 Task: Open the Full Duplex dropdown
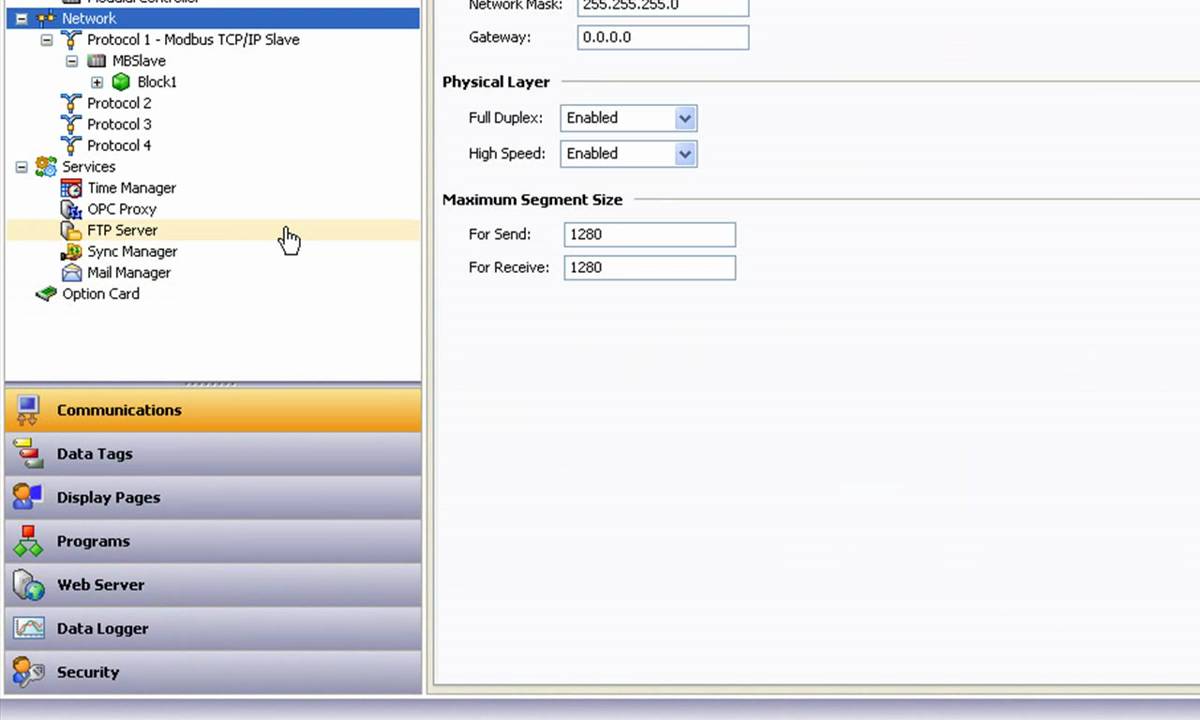[x=685, y=118]
